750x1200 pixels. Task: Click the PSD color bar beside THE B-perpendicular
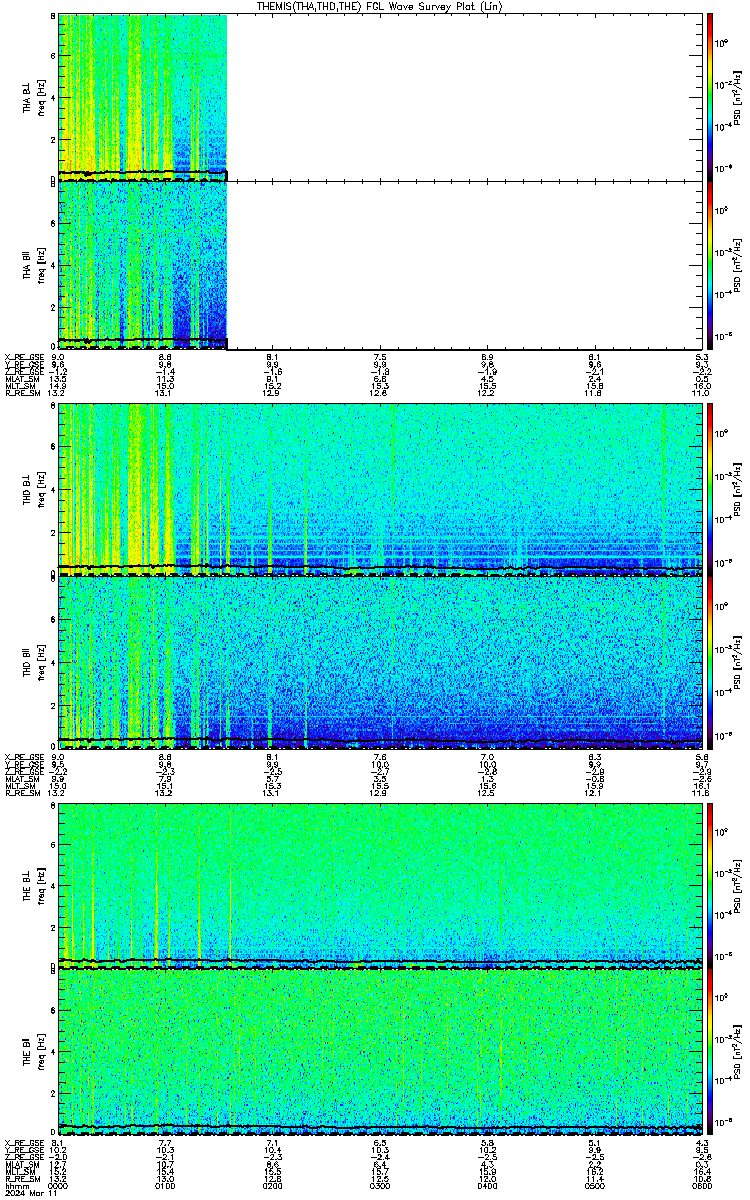(x=710, y=886)
